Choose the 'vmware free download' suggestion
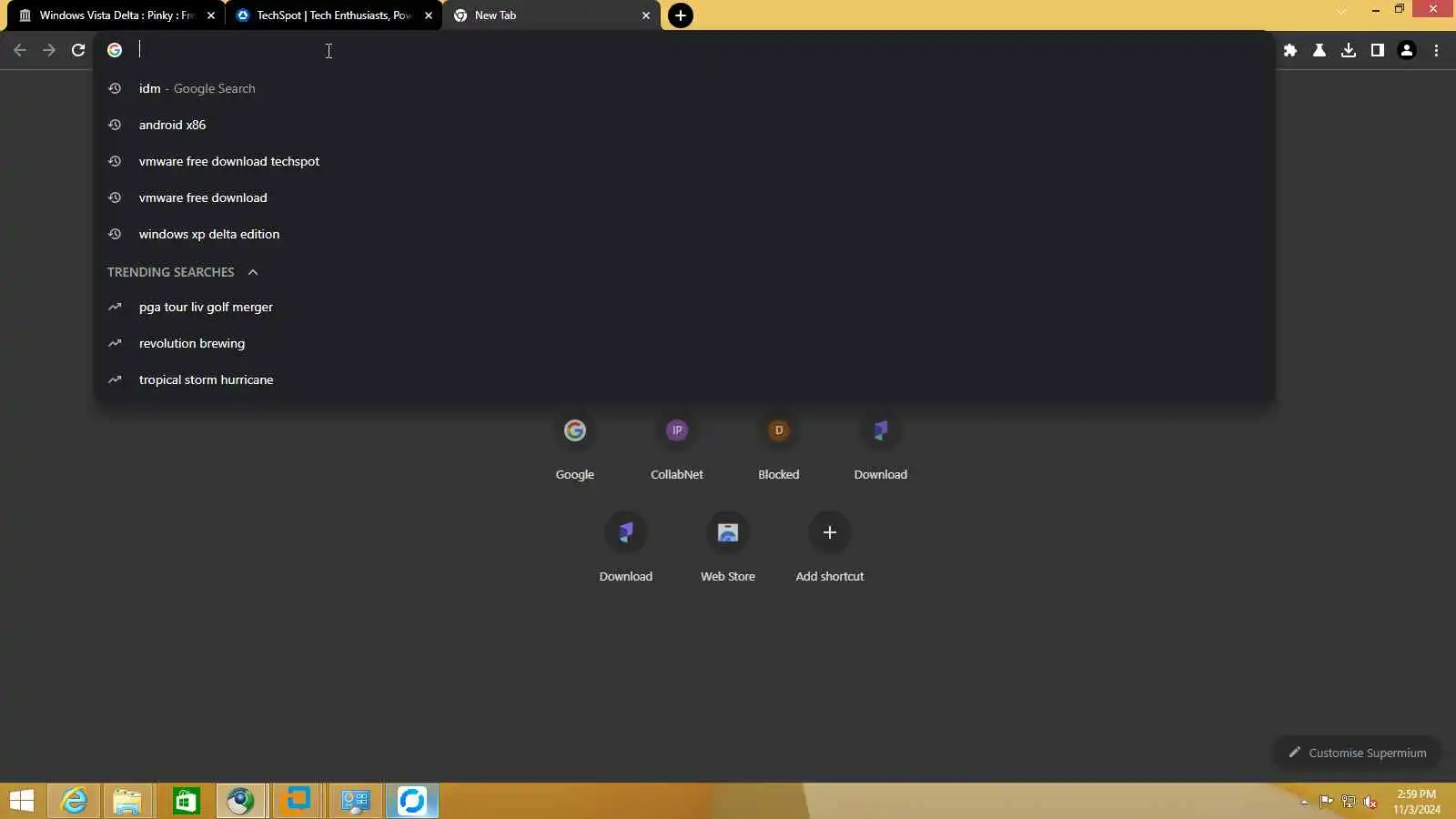Image resolution: width=1456 pixels, height=819 pixels. click(x=684, y=197)
